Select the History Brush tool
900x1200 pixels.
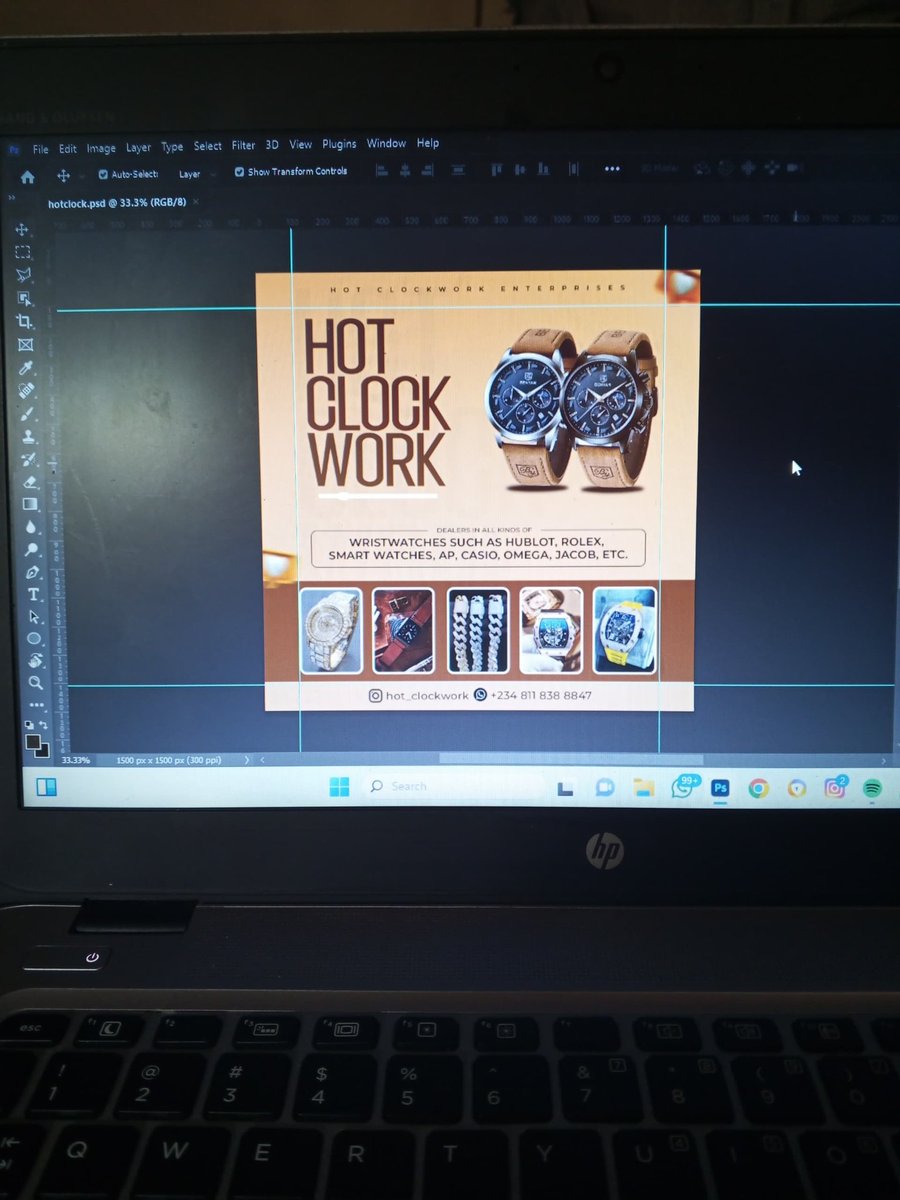29,459
